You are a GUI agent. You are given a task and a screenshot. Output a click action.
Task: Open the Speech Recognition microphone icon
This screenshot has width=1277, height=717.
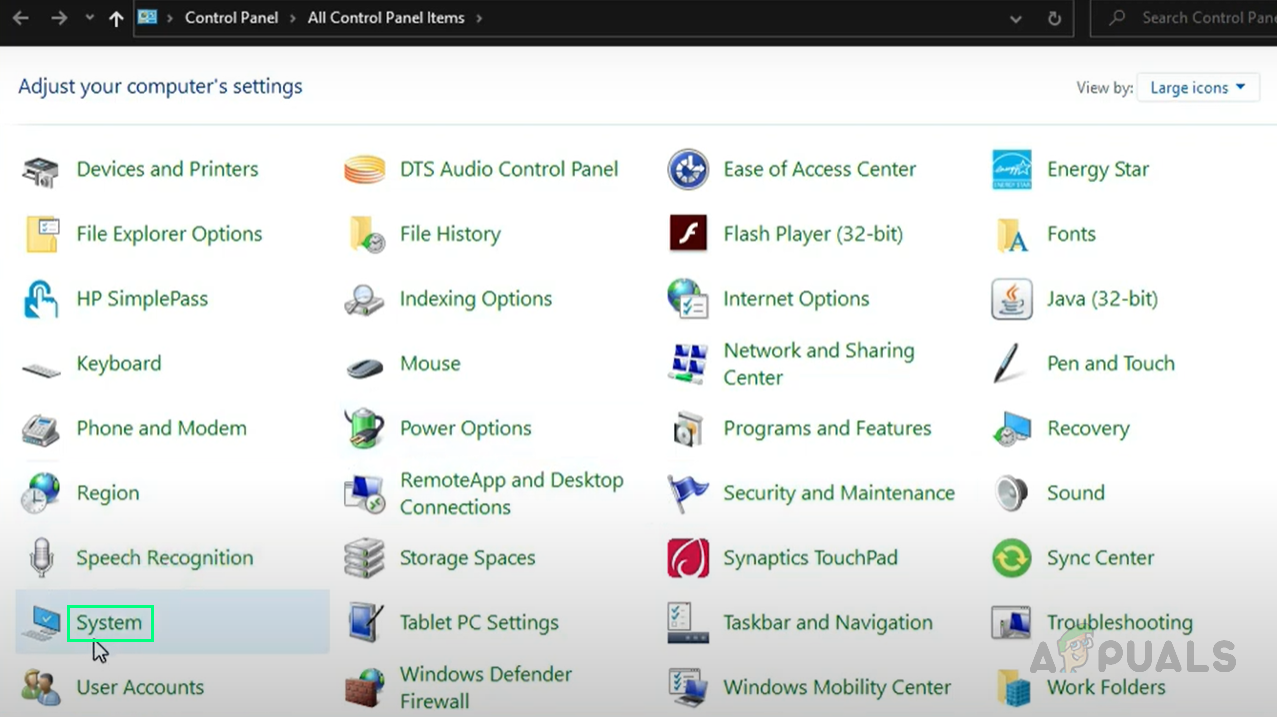point(41,558)
